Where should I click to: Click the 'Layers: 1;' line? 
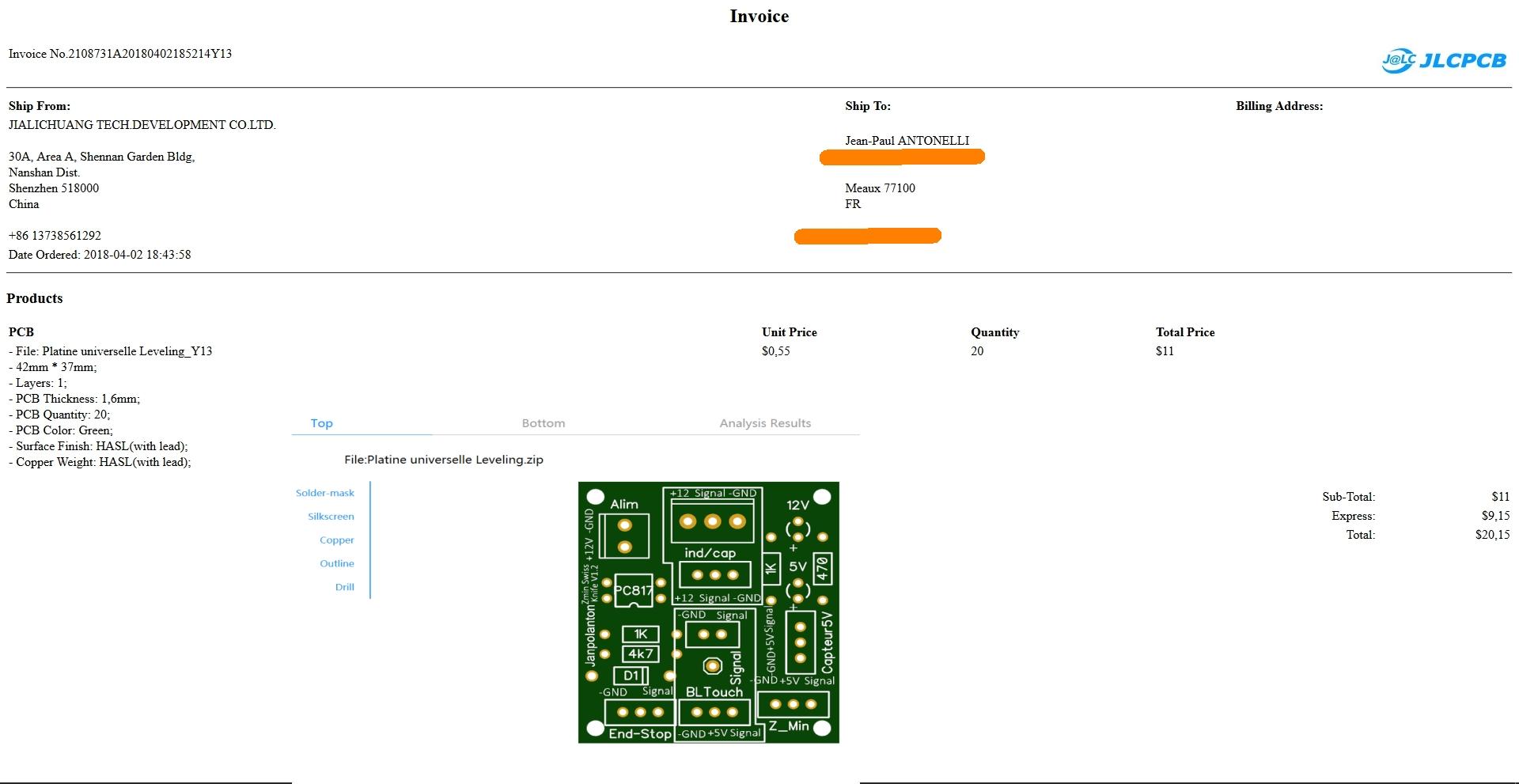click(38, 383)
